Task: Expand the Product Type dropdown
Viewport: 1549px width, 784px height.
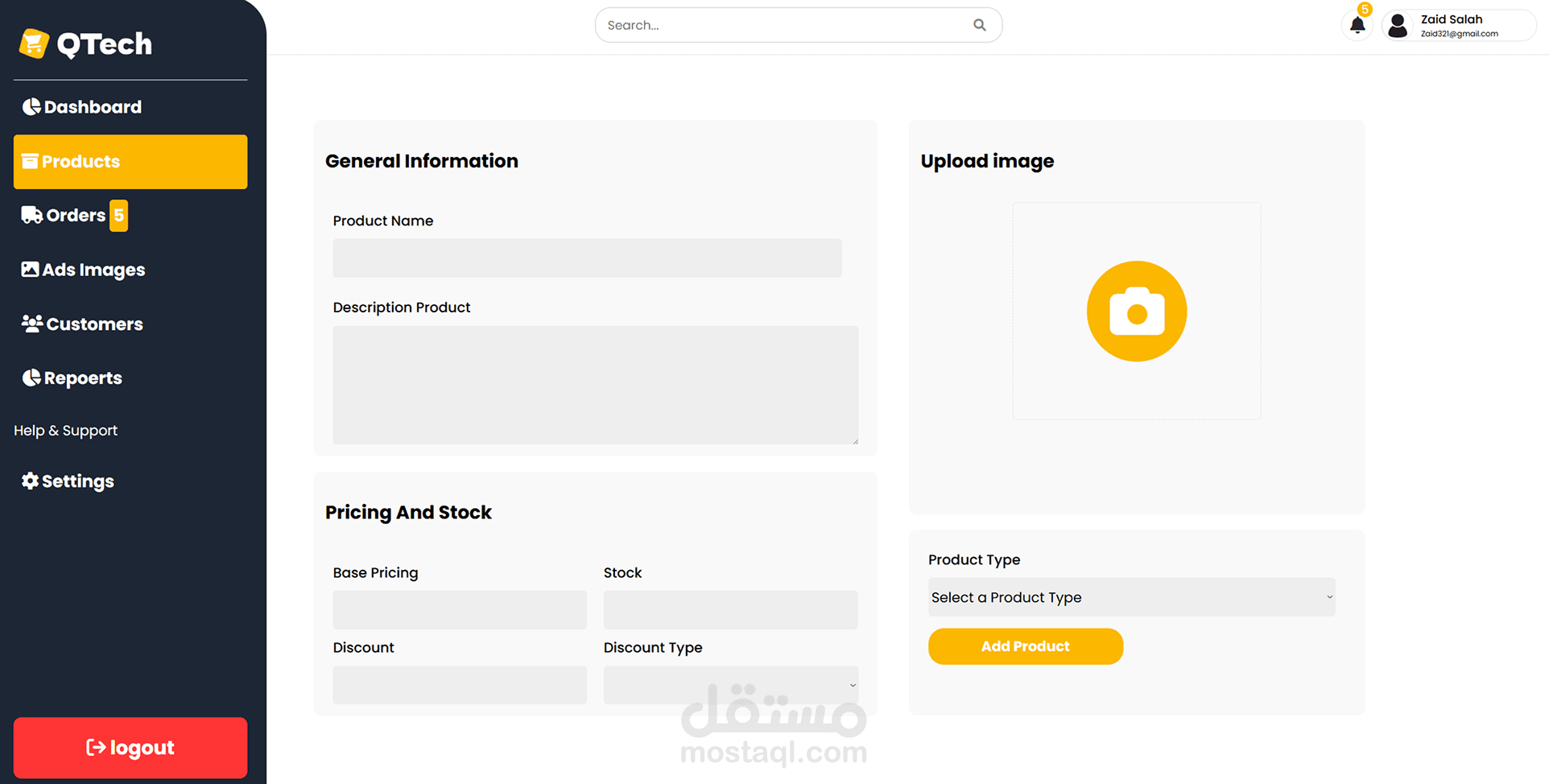Action: point(1132,597)
